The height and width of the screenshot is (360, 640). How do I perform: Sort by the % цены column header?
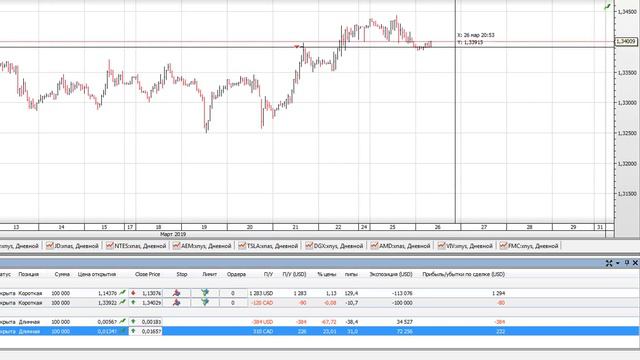[x=327, y=274]
